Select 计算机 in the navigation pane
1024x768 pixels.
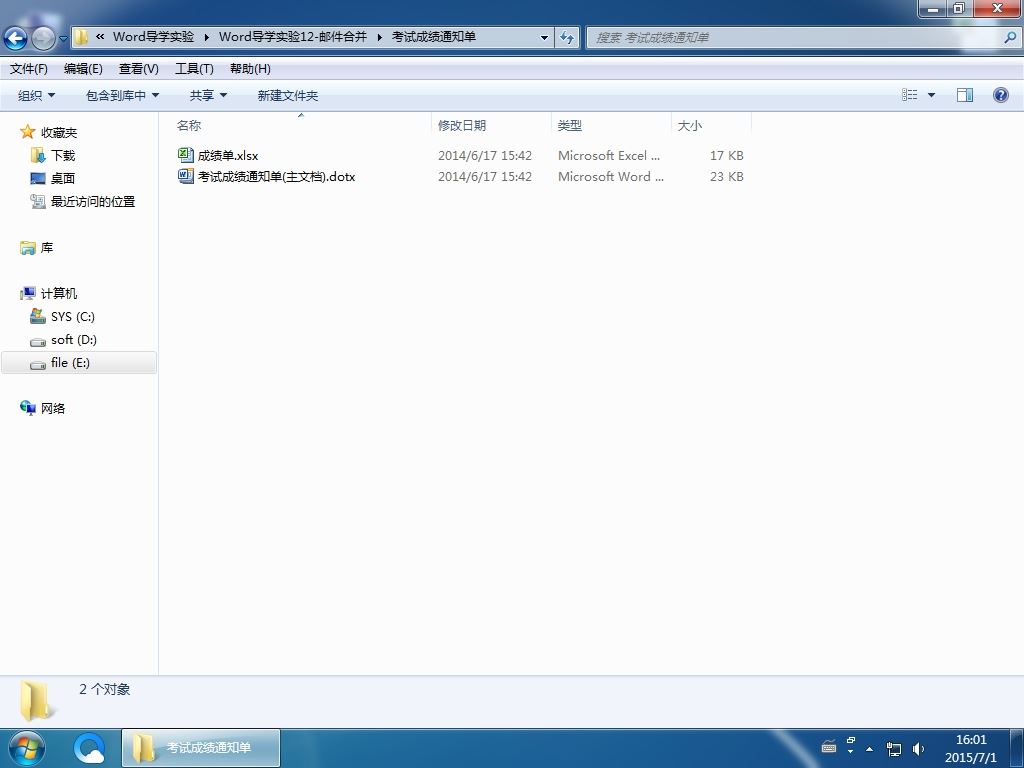pos(59,293)
